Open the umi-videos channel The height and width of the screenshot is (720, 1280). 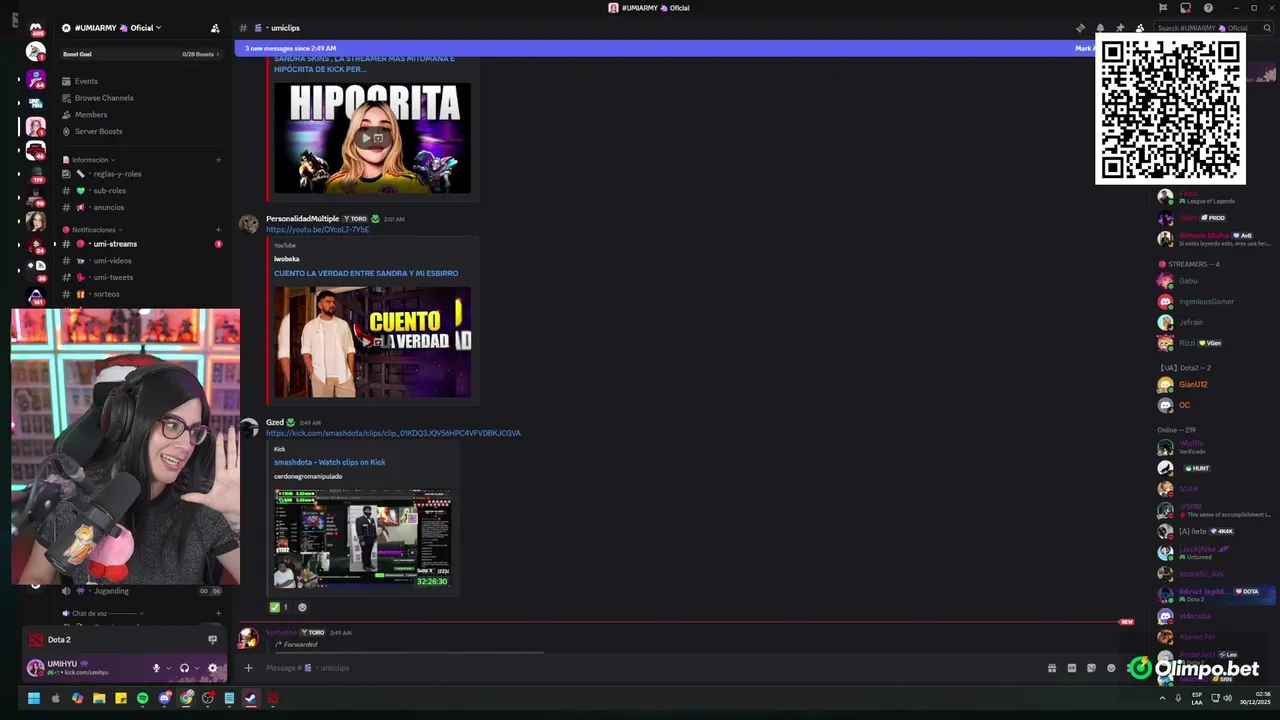click(142, 261)
